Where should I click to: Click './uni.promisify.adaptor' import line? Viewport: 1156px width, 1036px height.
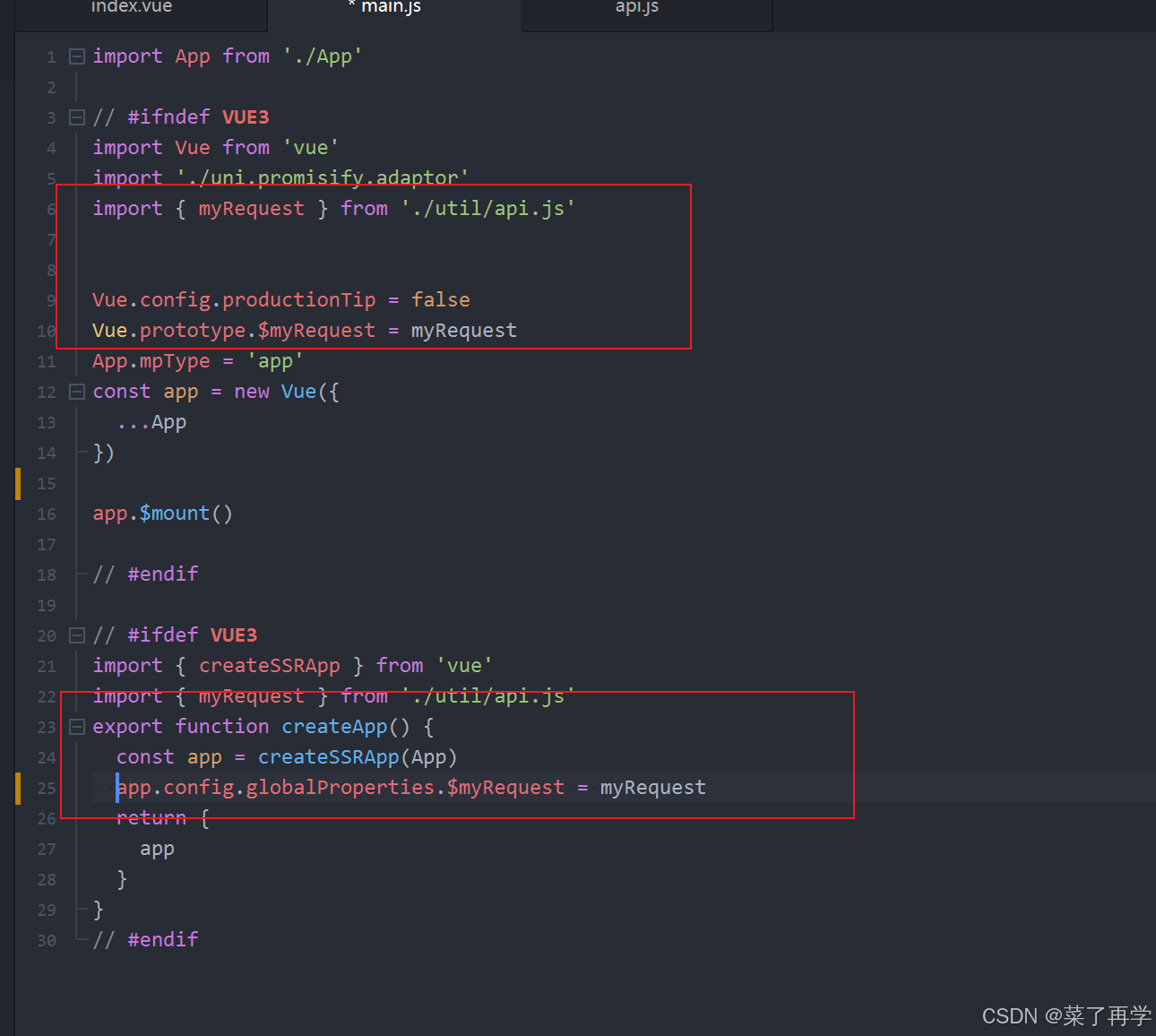(280, 177)
